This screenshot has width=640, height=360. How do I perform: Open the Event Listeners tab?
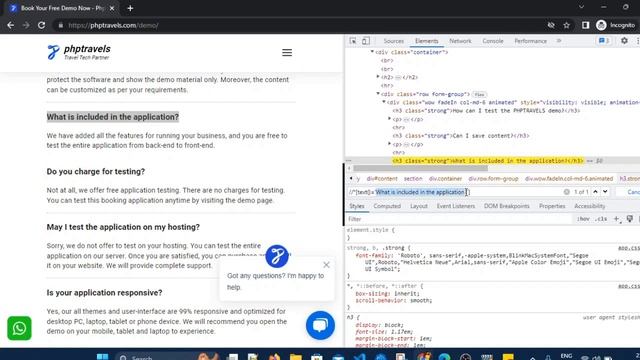(456, 206)
